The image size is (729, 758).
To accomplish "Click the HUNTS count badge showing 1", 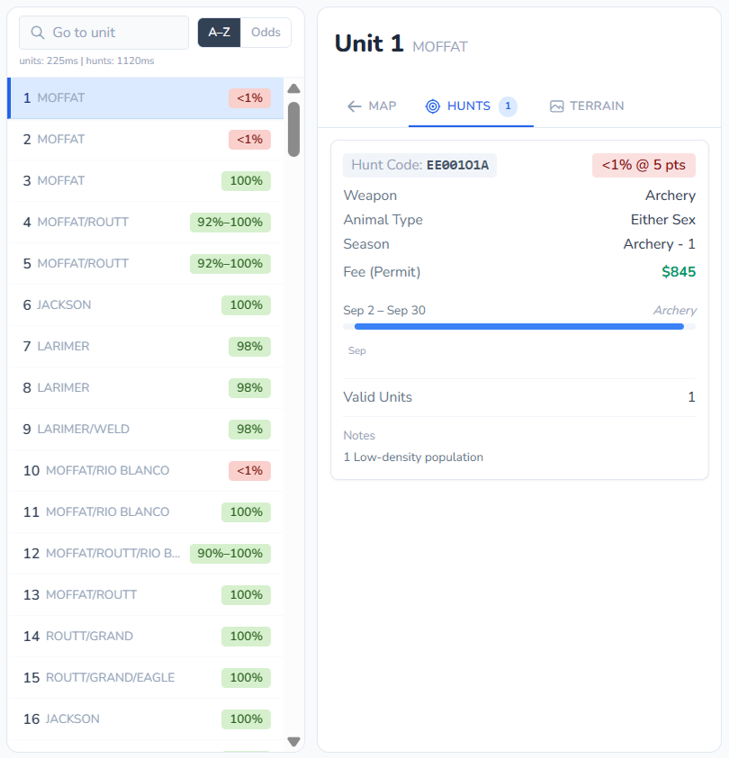I will (507, 106).
